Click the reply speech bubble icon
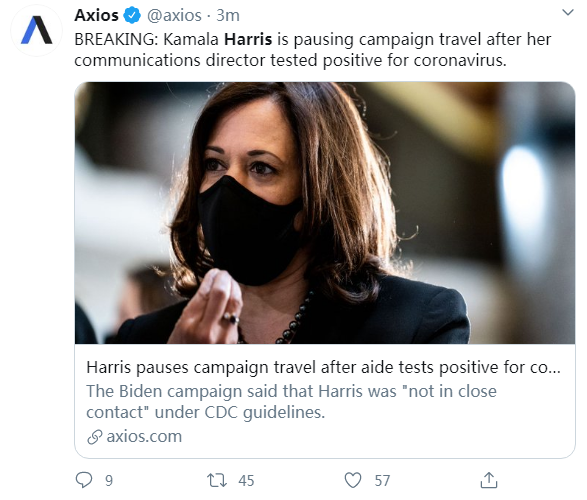This screenshot has width=587, height=500. pos(84,480)
